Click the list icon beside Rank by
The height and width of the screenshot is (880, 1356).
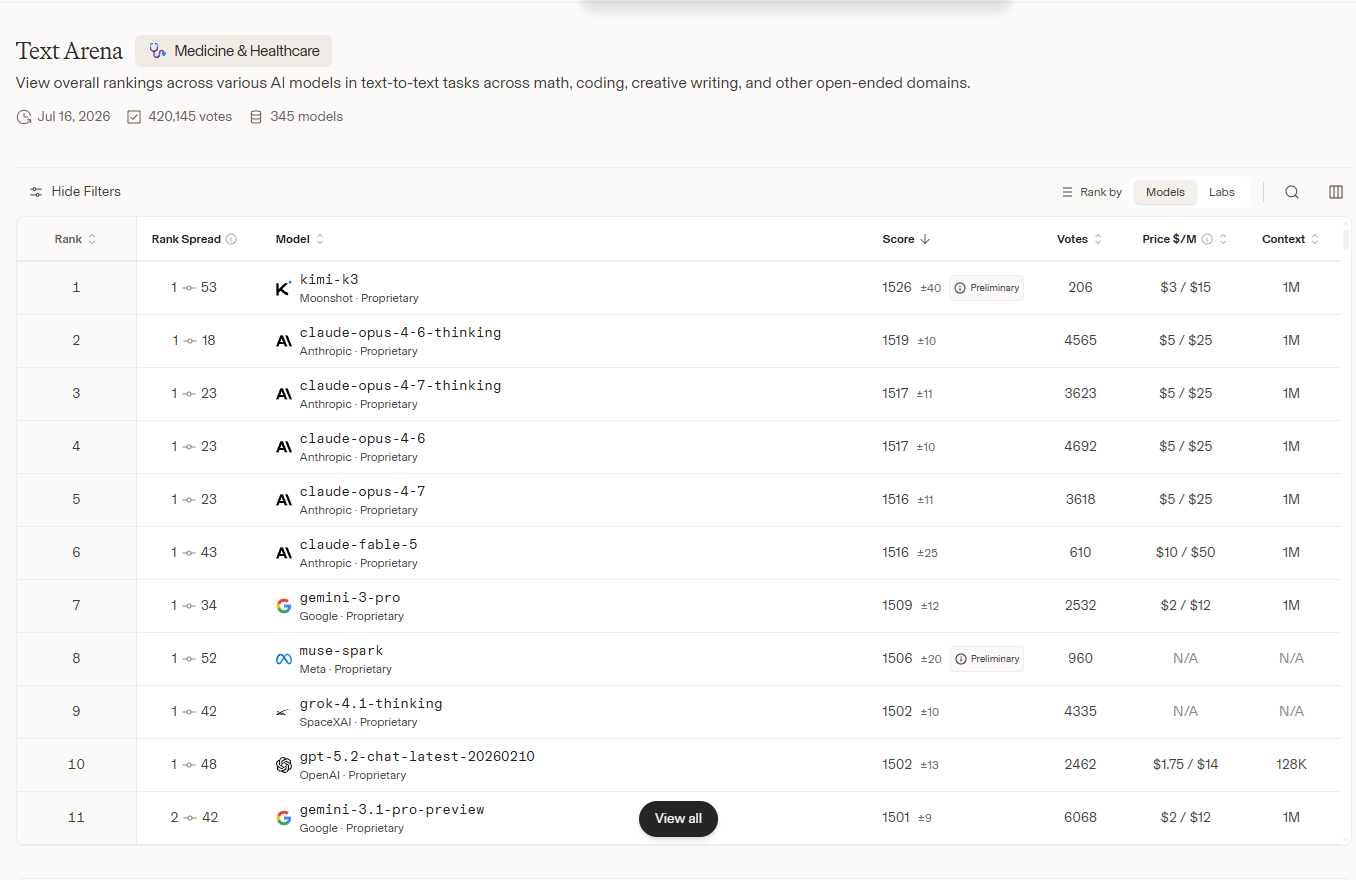coord(1067,192)
